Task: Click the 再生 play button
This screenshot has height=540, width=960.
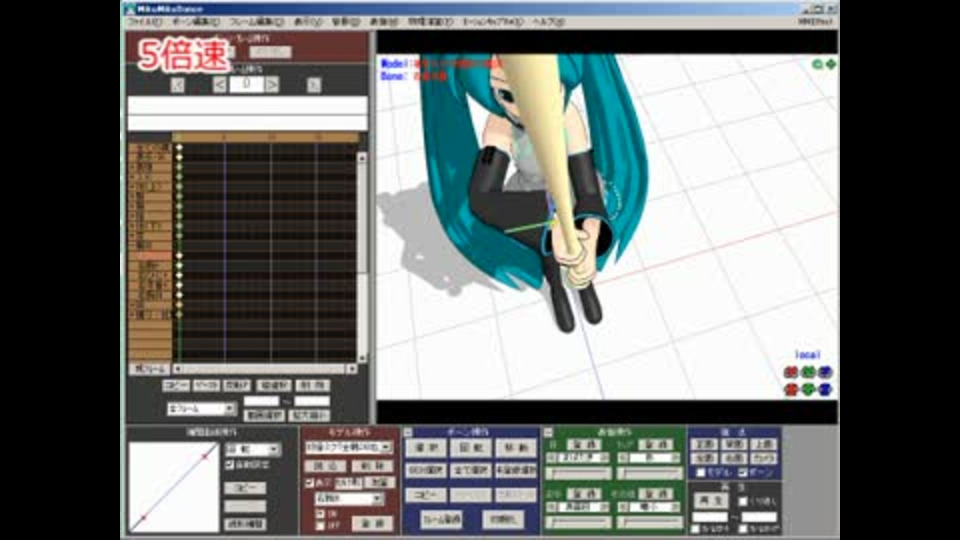Action: (711, 501)
